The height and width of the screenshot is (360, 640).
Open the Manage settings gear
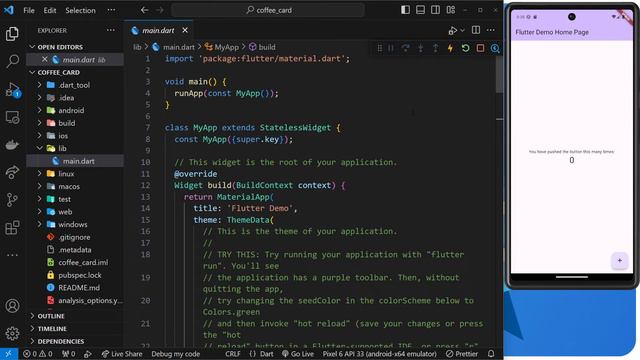point(12,333)
